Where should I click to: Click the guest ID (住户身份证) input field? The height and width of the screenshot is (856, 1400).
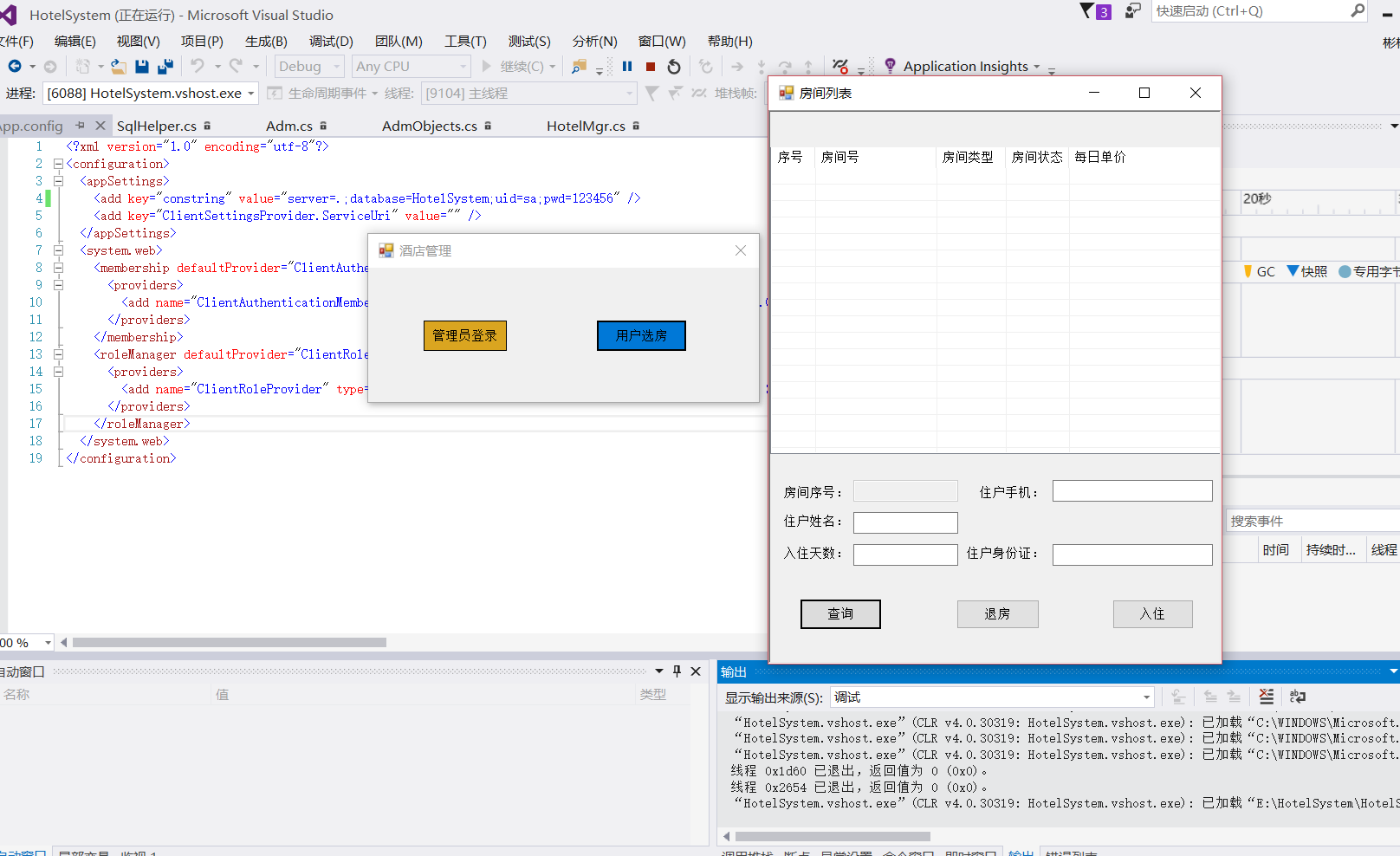pyautogui.click(x=1132, y=554)
